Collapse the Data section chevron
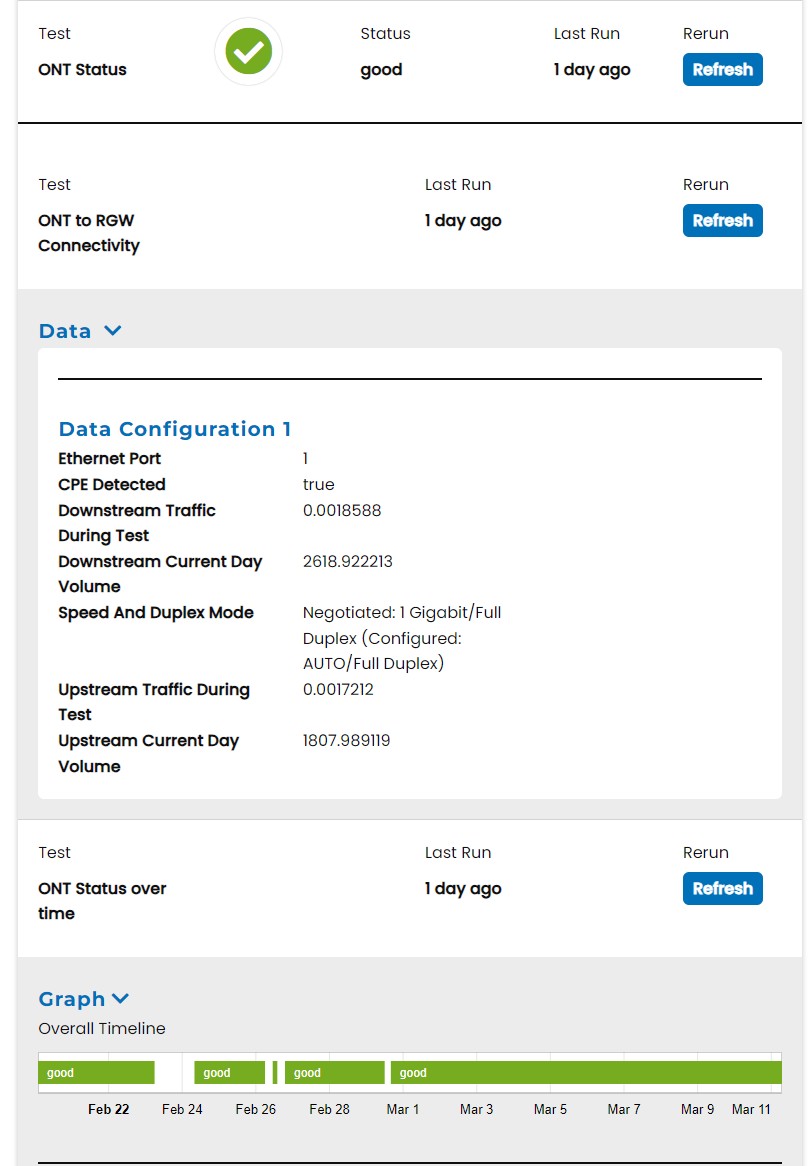Image resolution: width=810 pixels, height=1166 pixels. click(113, 331)
